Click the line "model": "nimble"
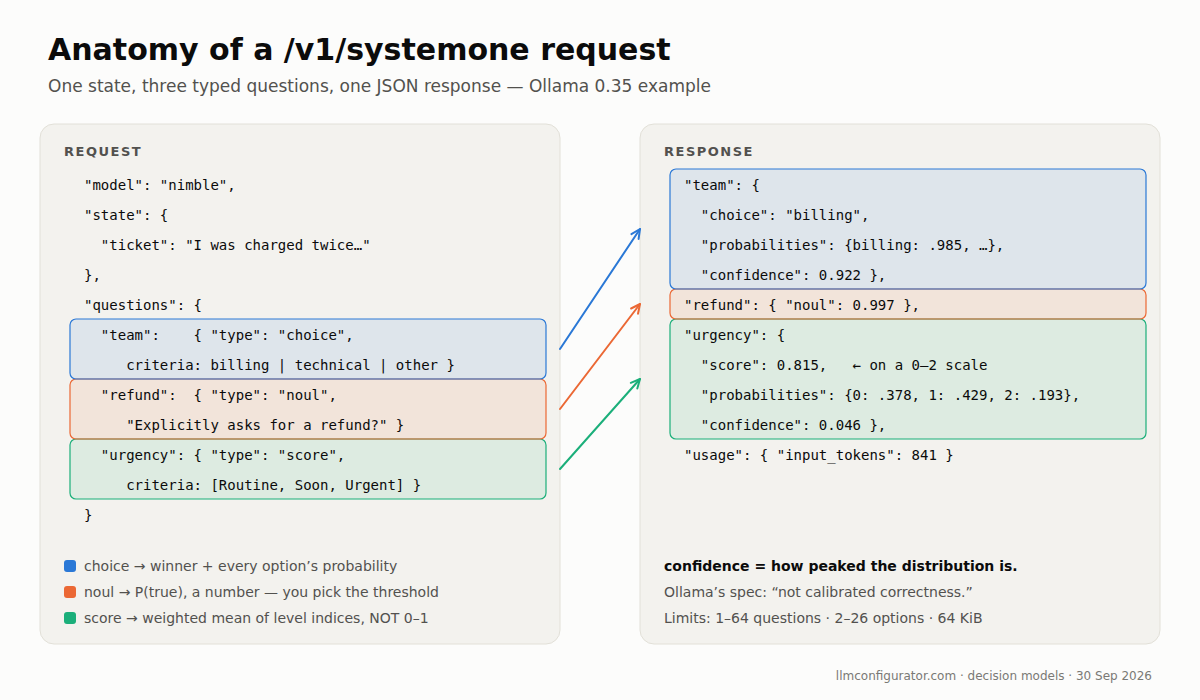The height and width of the screenshot is (700, 1200). pos(160,185)
